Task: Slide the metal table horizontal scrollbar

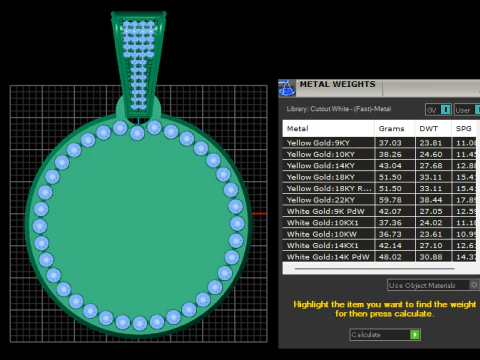Action: pyautogui.click(x=374, y=268)
